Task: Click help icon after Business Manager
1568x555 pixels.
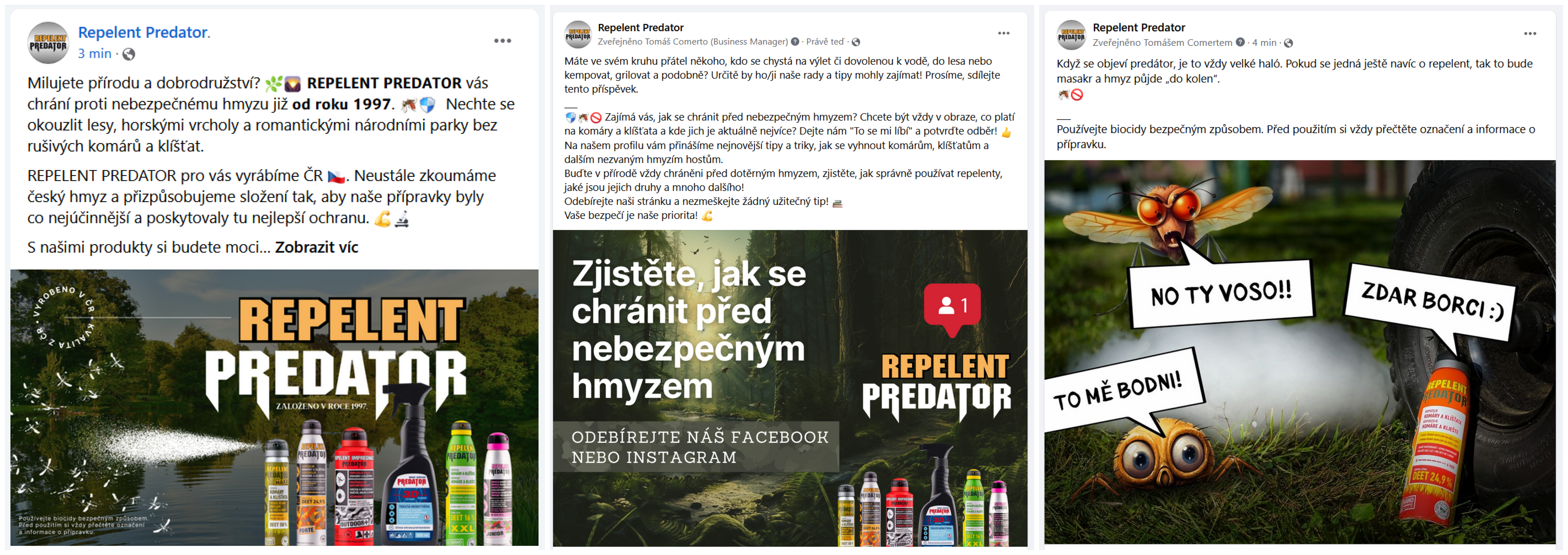Action: 794,42
